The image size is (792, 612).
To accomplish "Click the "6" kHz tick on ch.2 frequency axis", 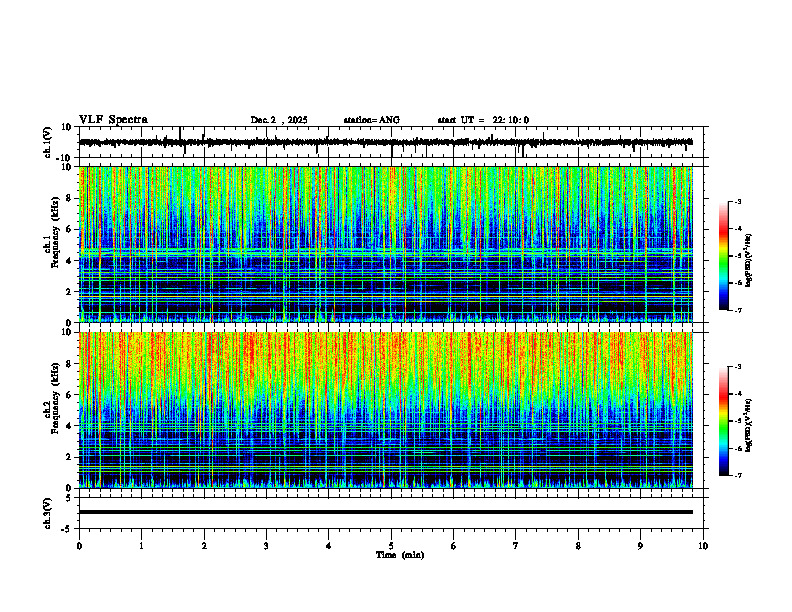I will coord(69,395).
